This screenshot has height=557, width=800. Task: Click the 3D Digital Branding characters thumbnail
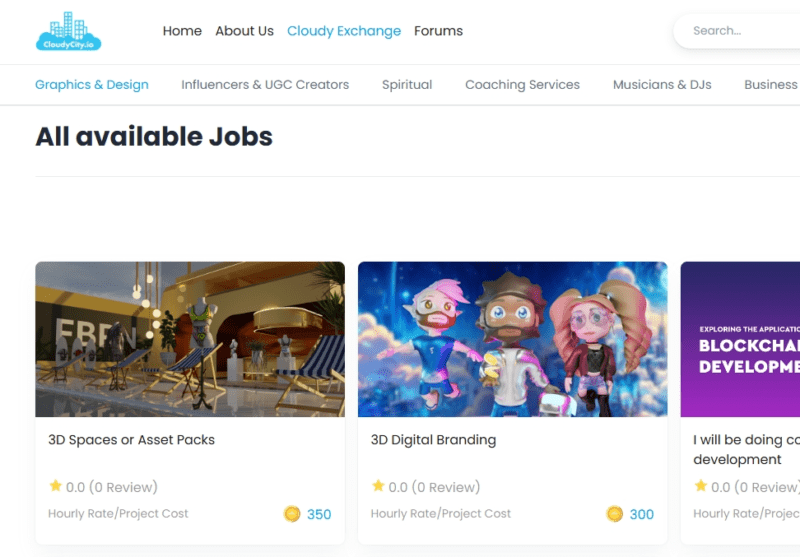[512, 339]
